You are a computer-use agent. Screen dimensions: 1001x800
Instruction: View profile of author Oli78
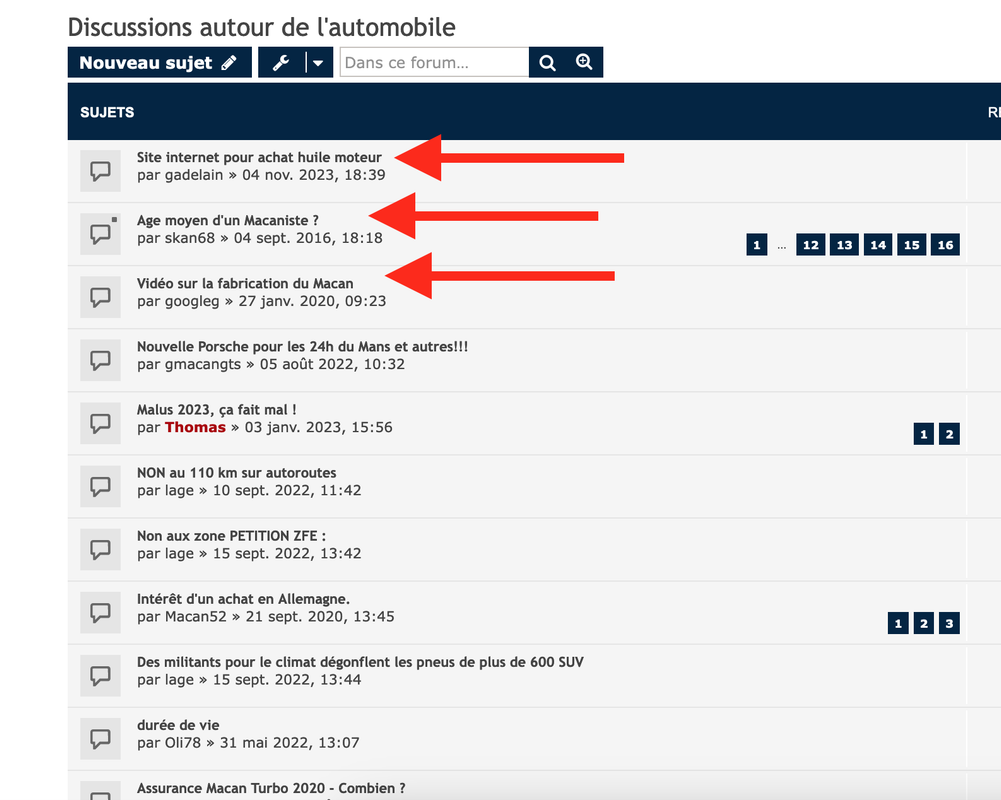tap(183, 743)
